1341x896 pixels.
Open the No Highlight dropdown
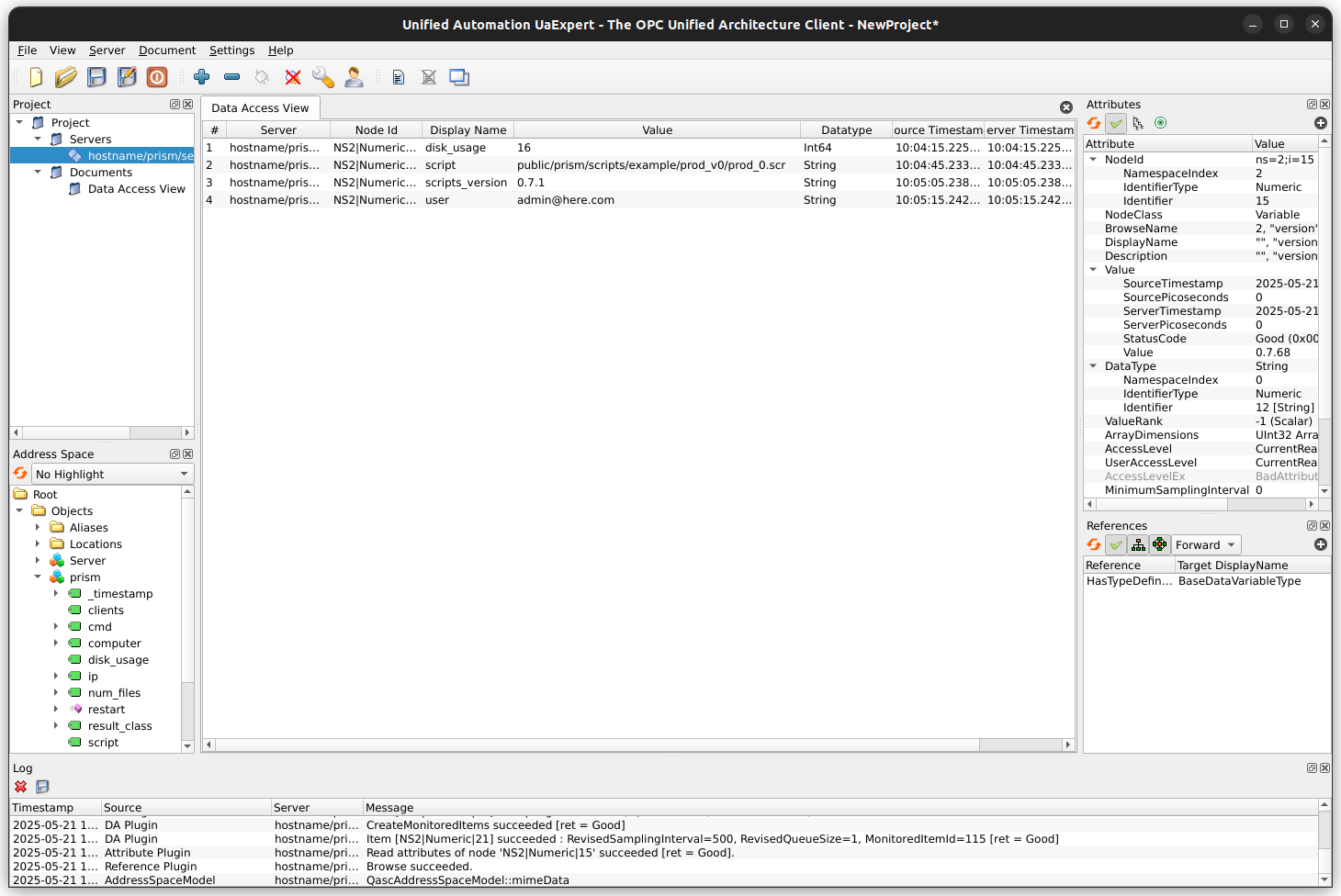pos(112,474)
